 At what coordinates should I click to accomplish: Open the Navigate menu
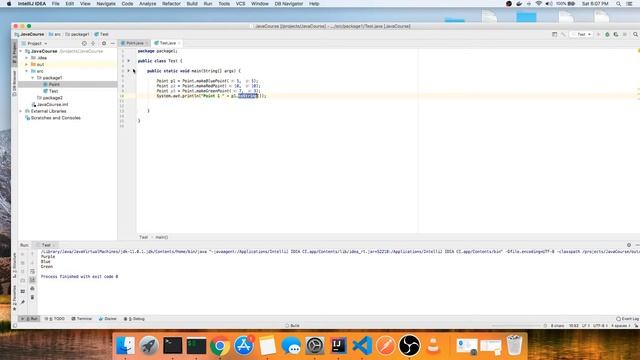click(x=106, y=4)
